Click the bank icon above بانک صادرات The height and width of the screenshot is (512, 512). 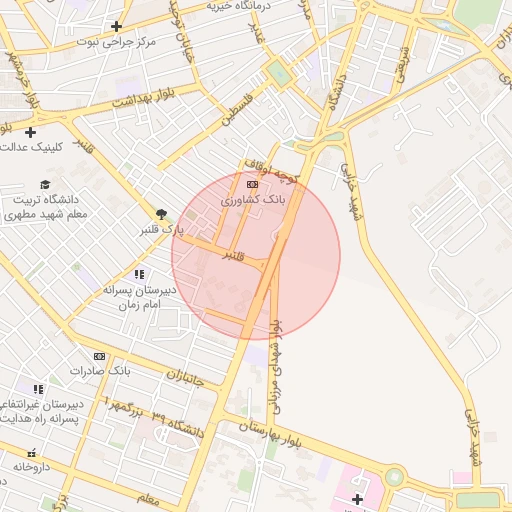point(99,357)
